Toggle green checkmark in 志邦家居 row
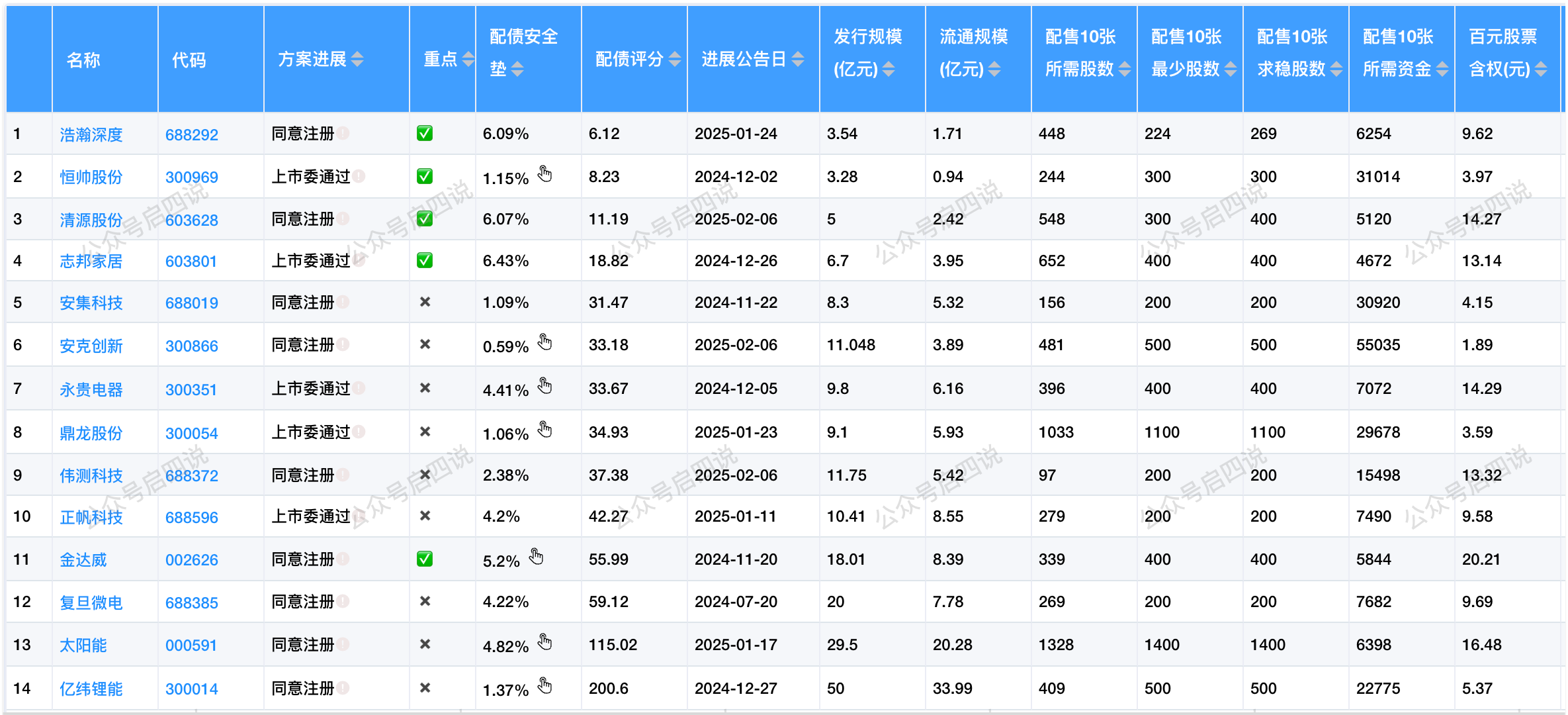The width and height of the screenshot is (1568, 715). (425, 260)
